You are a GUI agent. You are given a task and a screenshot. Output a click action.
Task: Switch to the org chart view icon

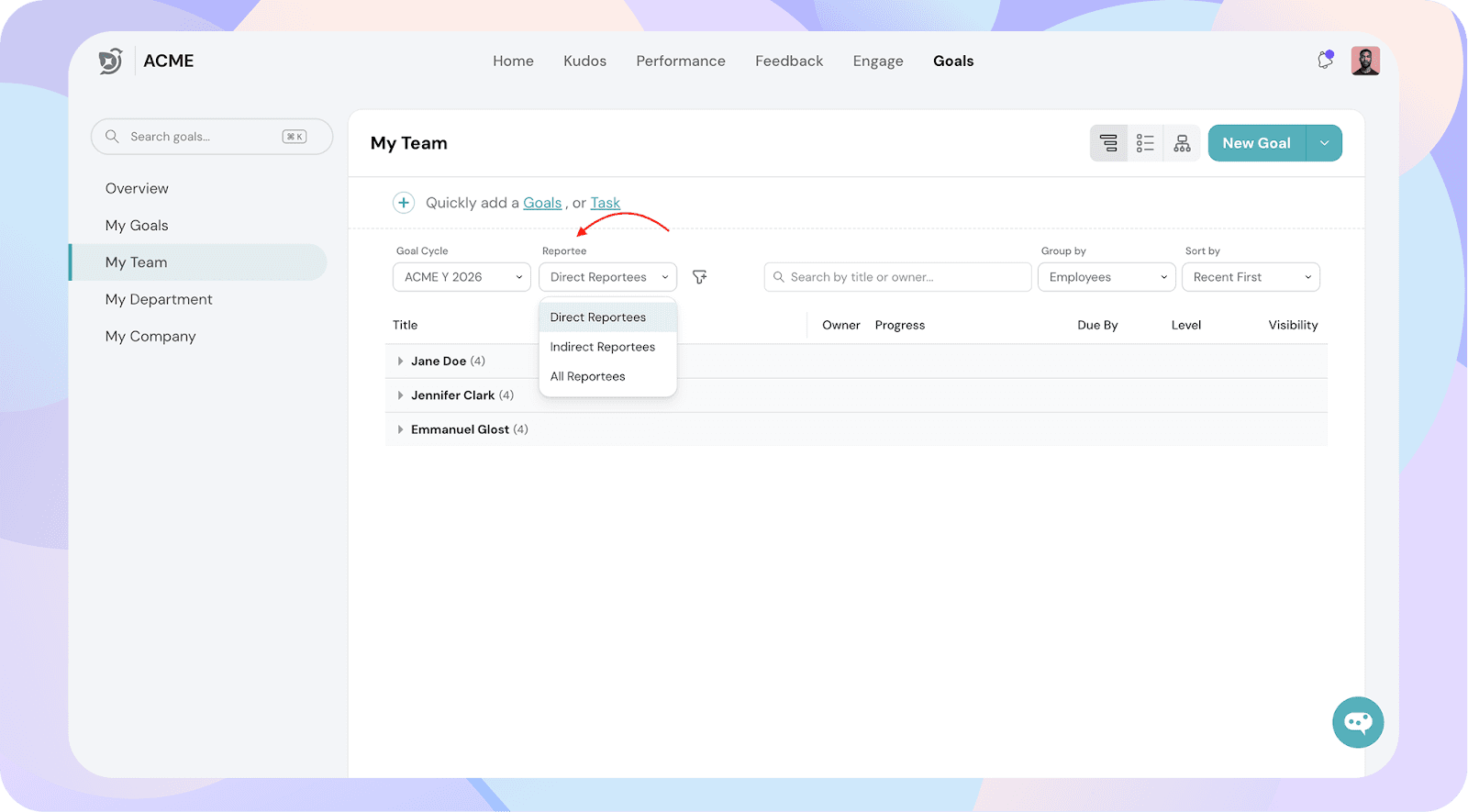click(1182, 143)
